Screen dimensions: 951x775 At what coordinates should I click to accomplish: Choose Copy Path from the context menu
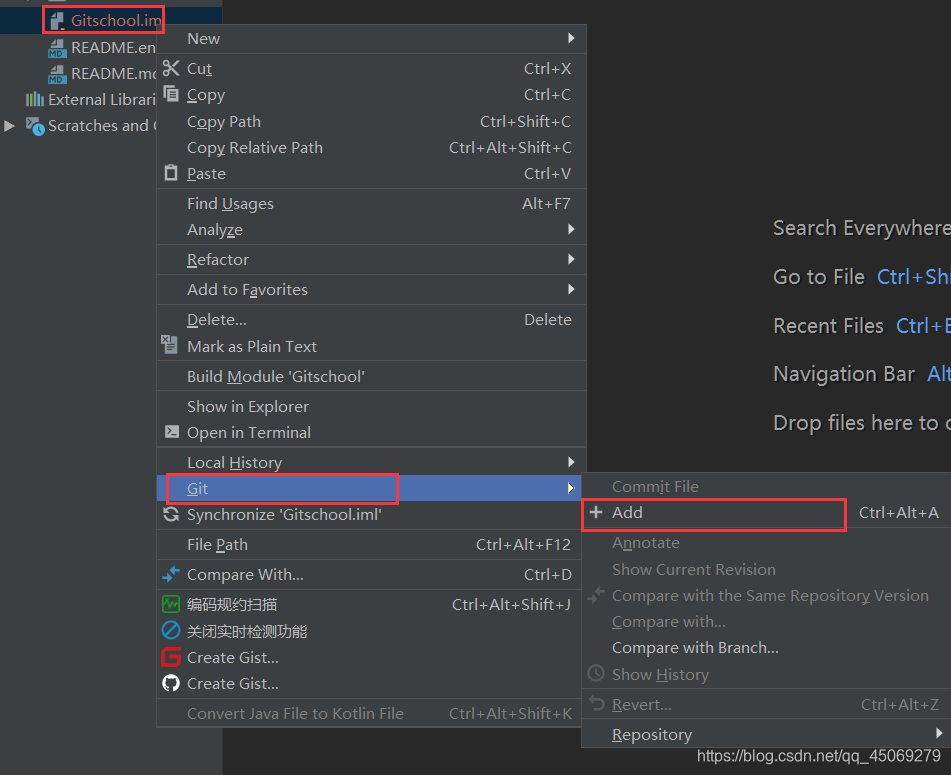click(x=371, y=121)
